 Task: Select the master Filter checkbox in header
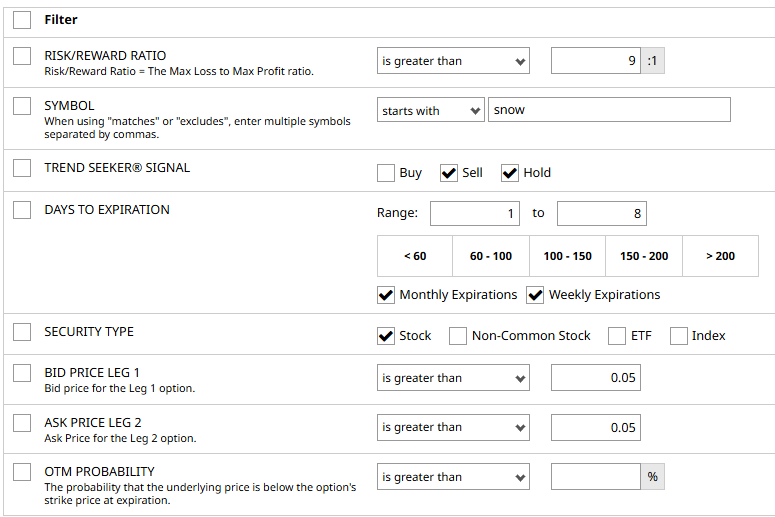pyautogui.click(x=22, y=19)
